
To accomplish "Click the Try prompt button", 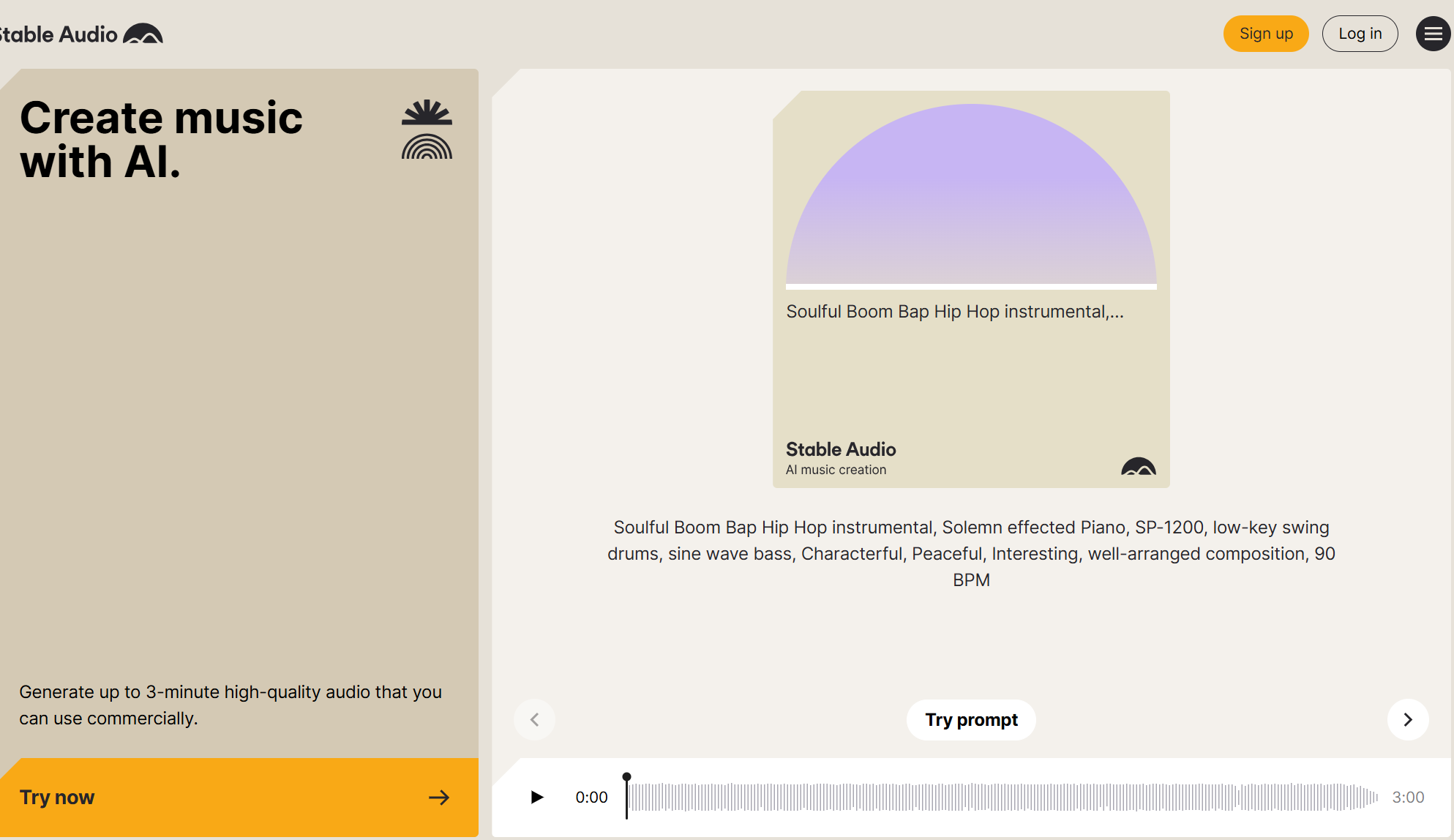I will click(971, 720).
